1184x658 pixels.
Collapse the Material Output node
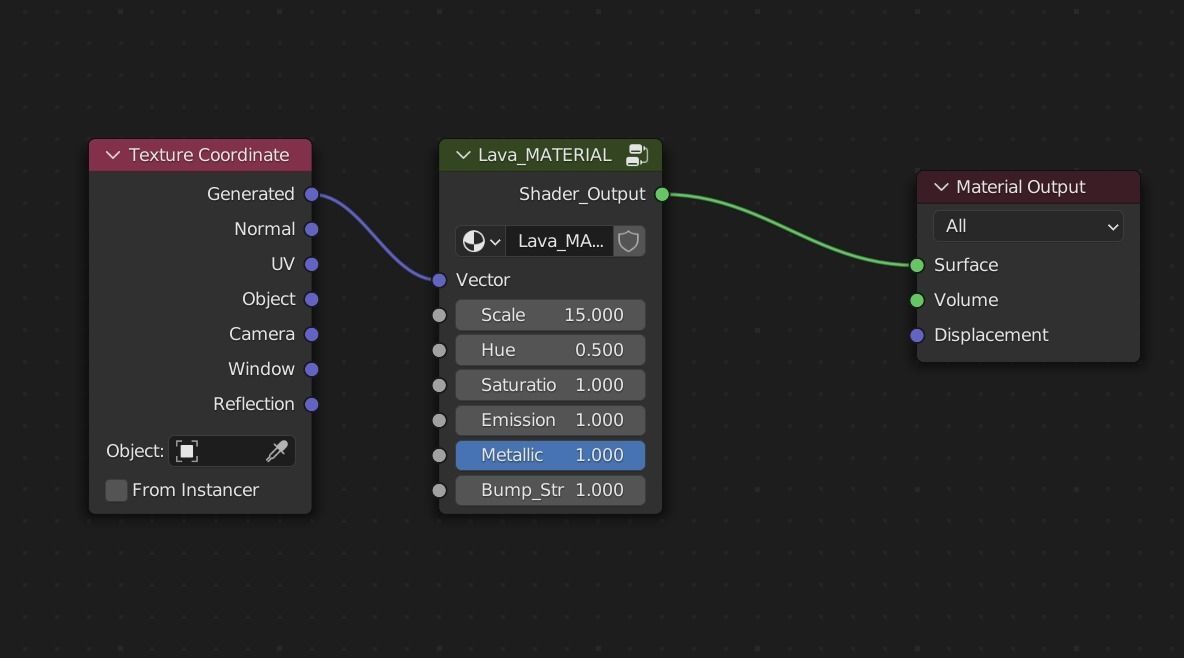point(941,187)
